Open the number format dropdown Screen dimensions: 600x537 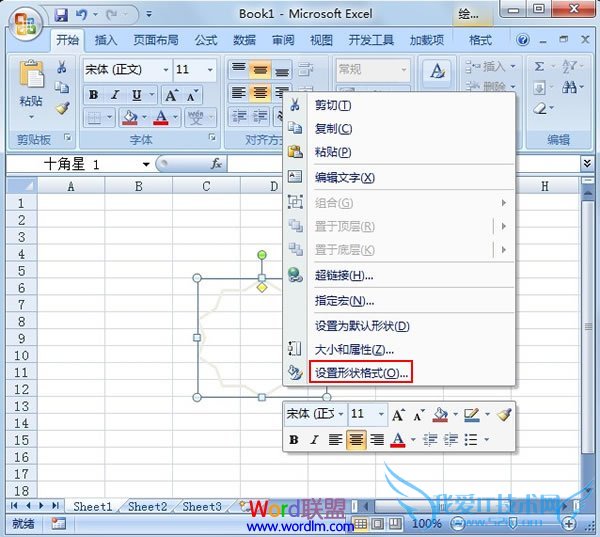point(404,70)
